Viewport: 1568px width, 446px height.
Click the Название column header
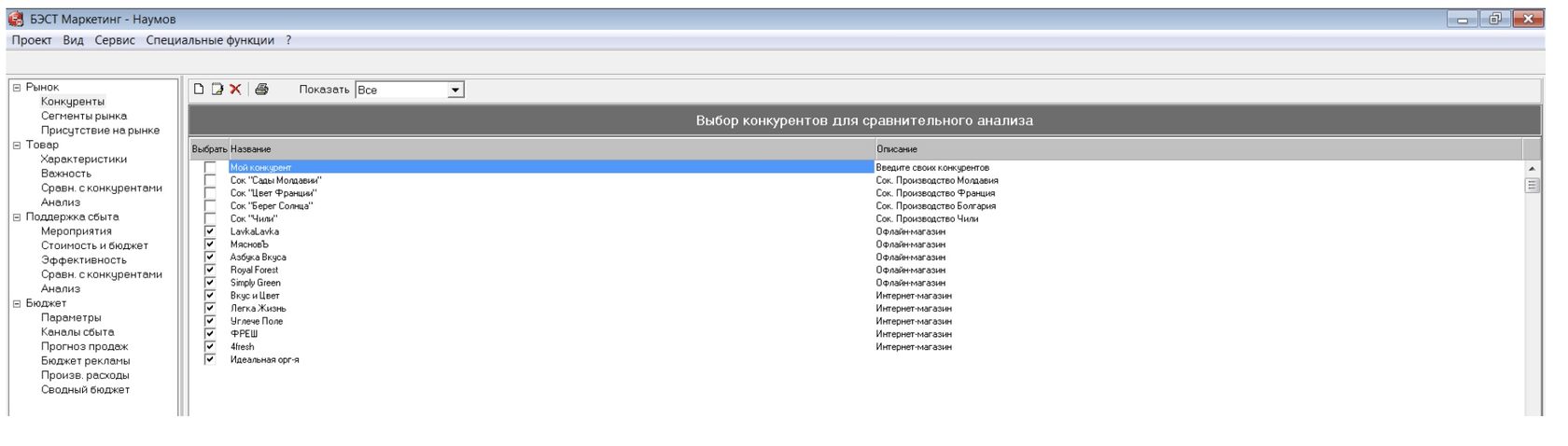(x=551, y=149)
